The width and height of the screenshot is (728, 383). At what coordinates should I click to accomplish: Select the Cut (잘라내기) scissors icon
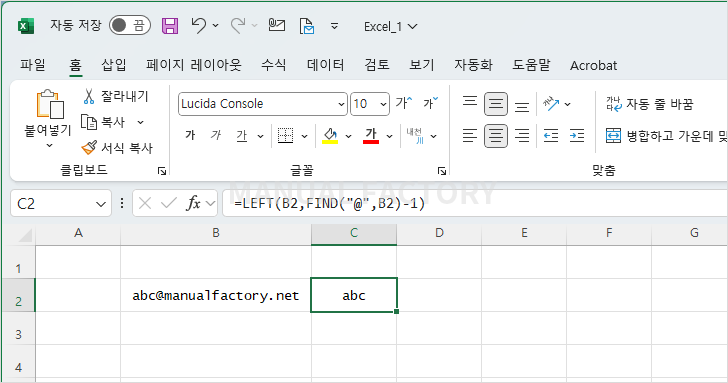89,96
